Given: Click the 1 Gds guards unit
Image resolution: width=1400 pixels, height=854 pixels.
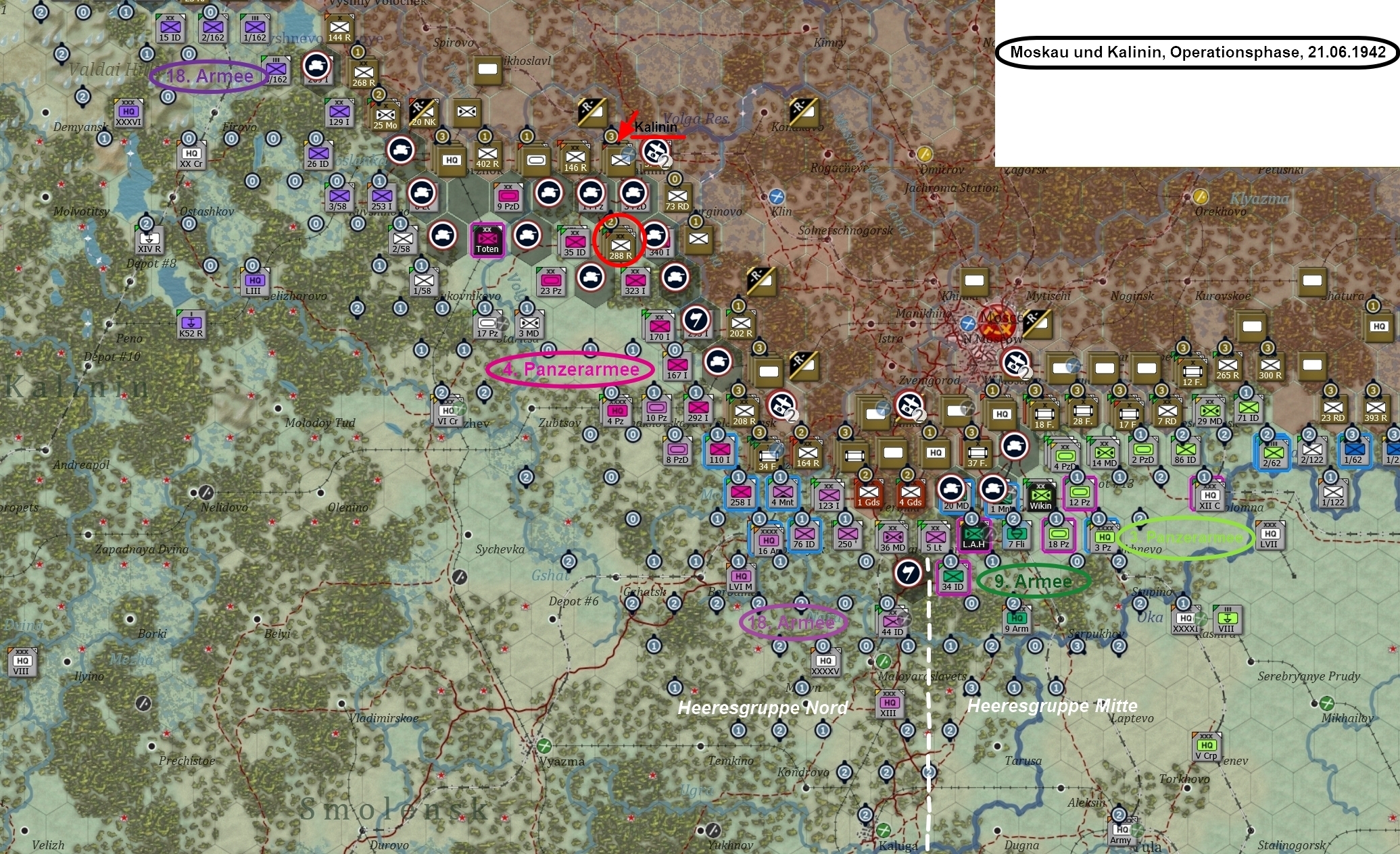Looking at the screenshot, I should click(x=868, y=494).
